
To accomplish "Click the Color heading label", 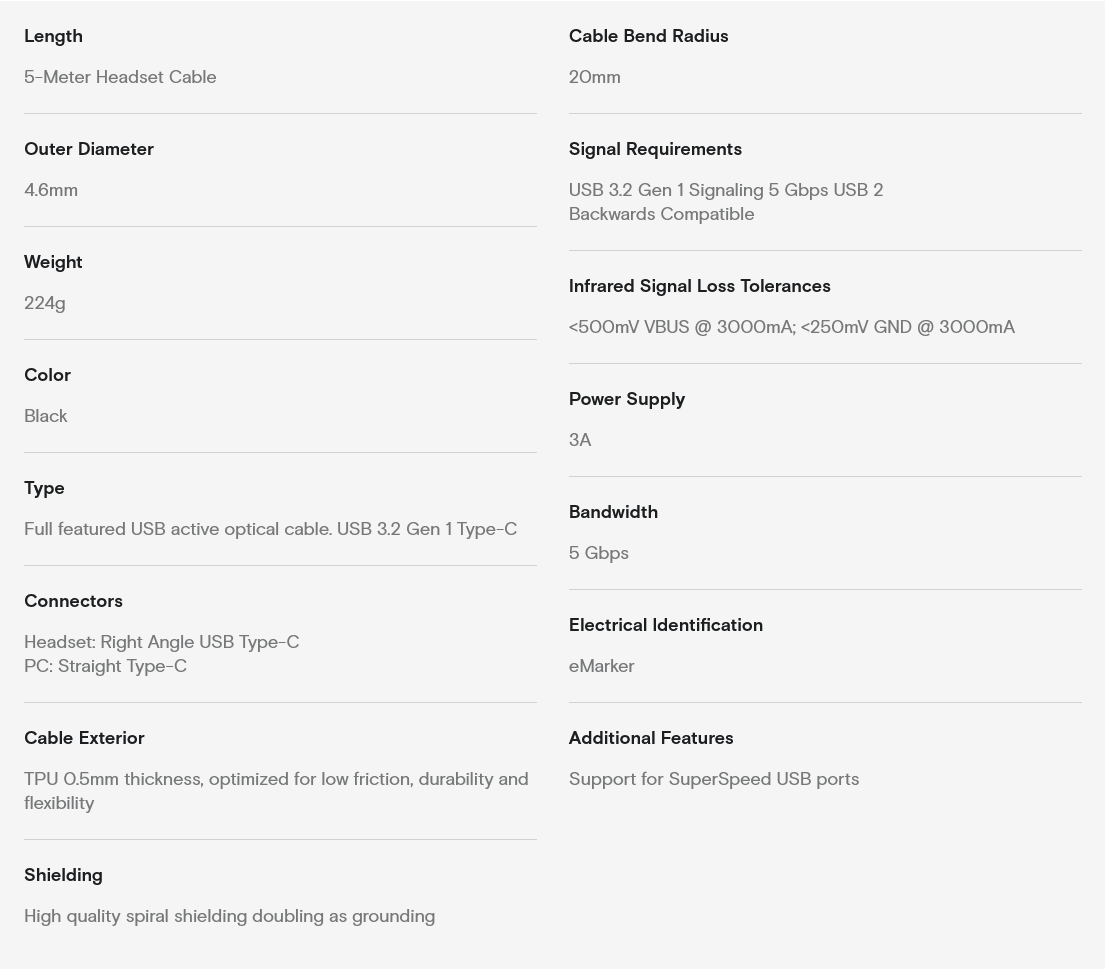I will pyautogui.click(x=47, y=375).
